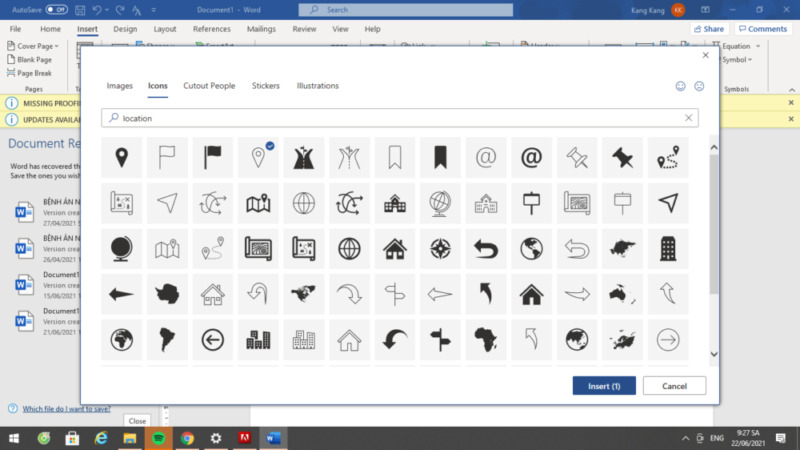
Task: Pick the filled black flag icon
Action: pyautogui.click(x=213, y=157)
